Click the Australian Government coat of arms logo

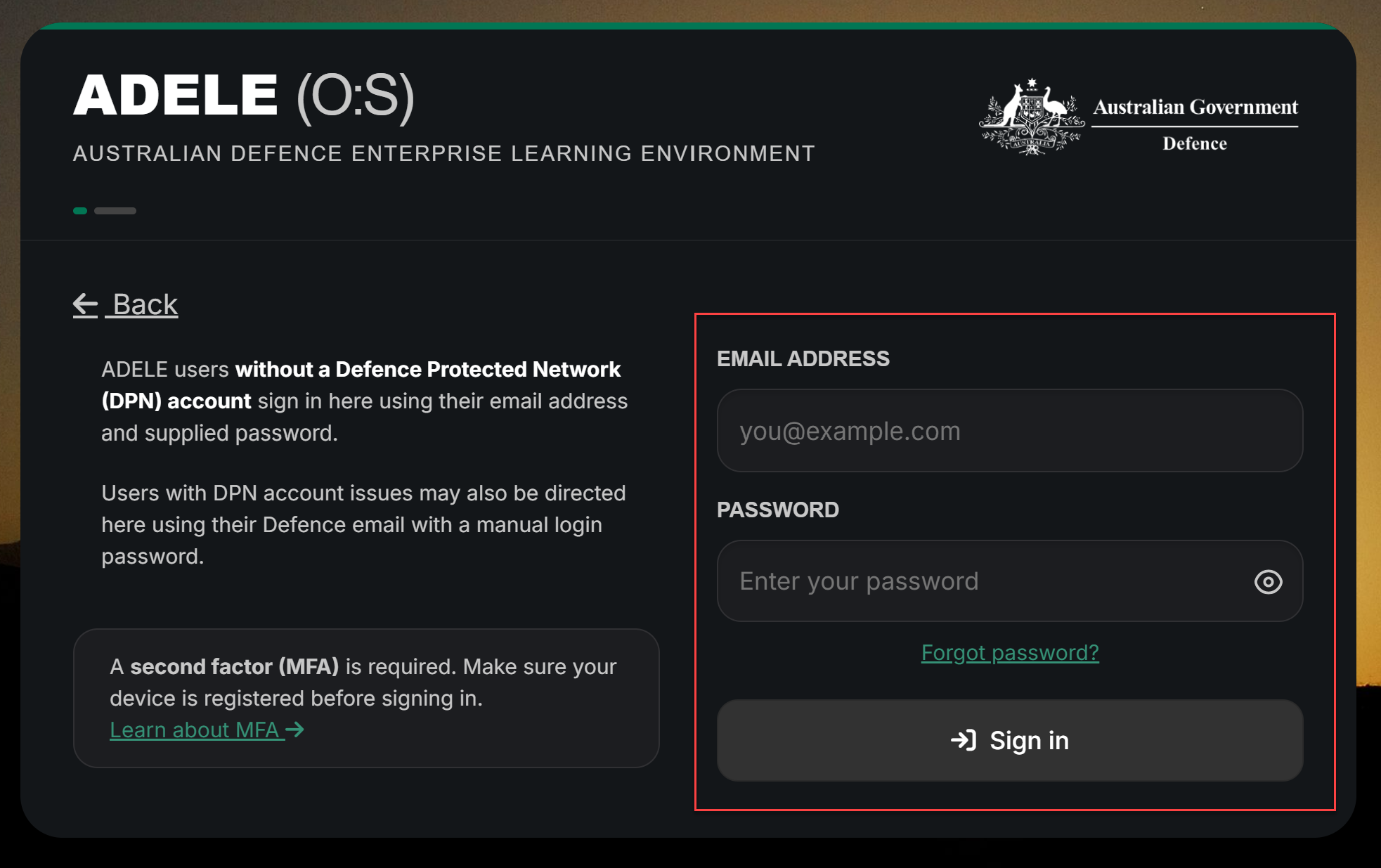1032,117
